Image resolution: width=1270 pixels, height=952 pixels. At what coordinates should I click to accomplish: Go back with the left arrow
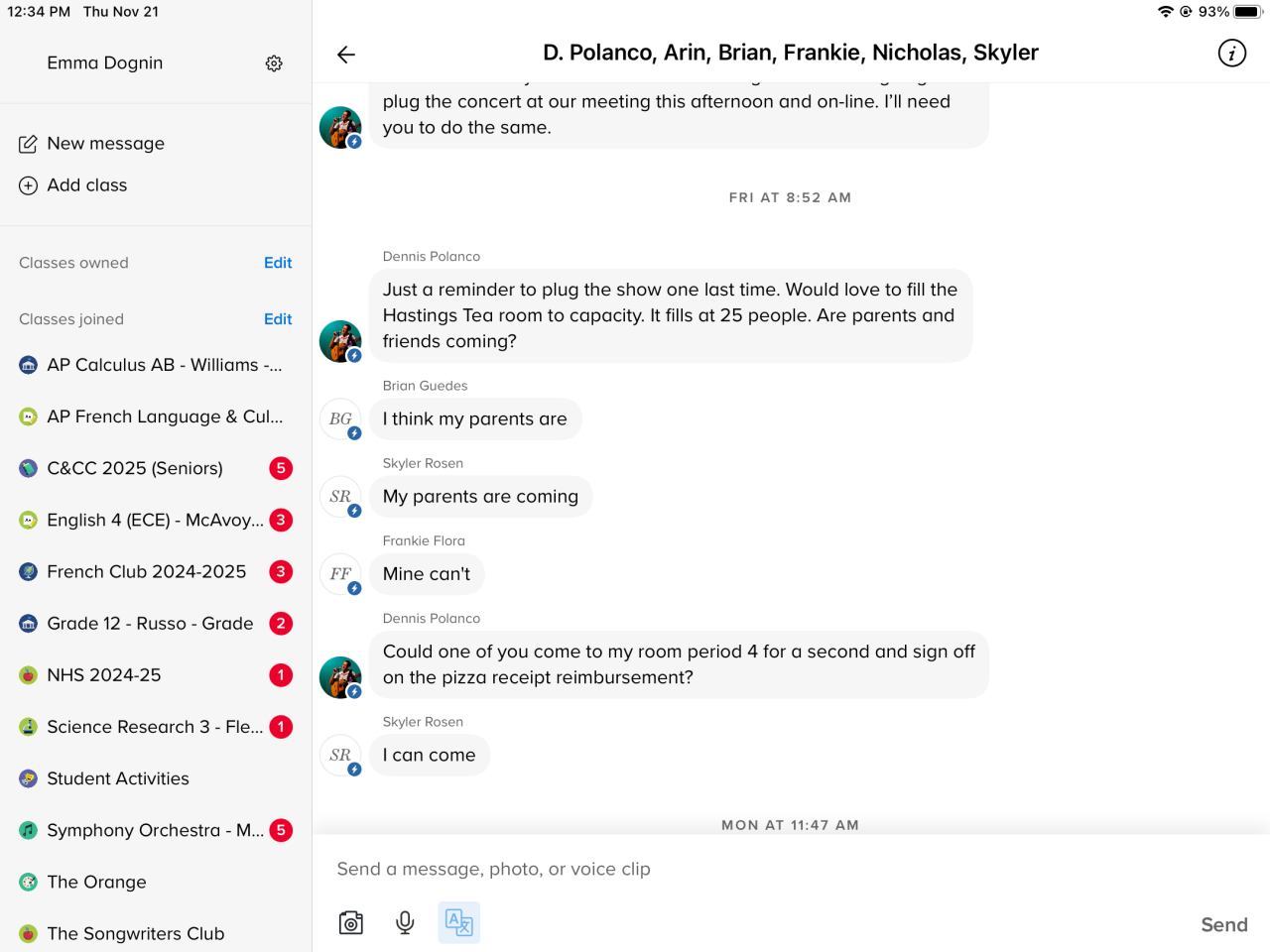[346, 55]
